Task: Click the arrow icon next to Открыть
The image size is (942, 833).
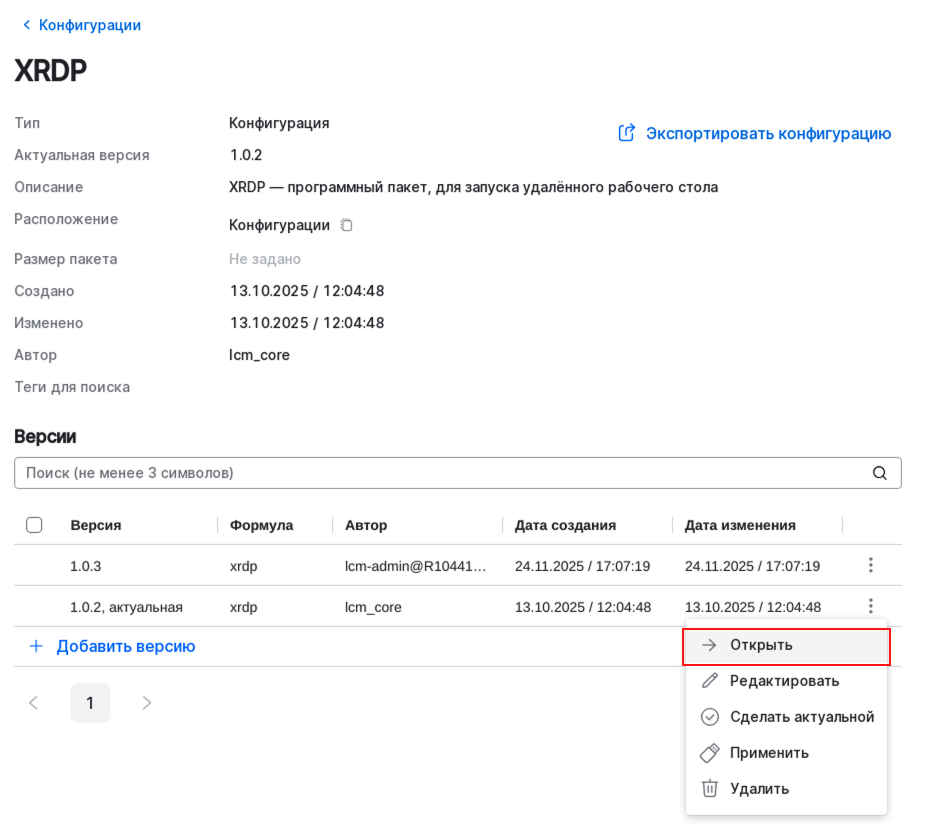Action: pos(710,645)
